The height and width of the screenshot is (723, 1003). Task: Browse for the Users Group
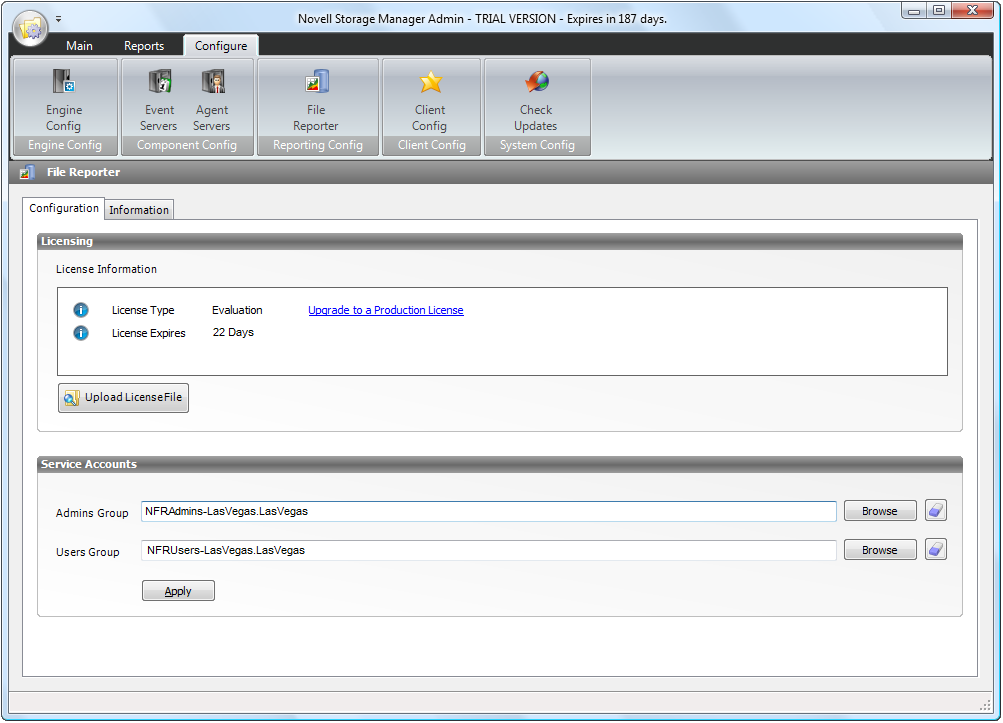coord(880,550)
